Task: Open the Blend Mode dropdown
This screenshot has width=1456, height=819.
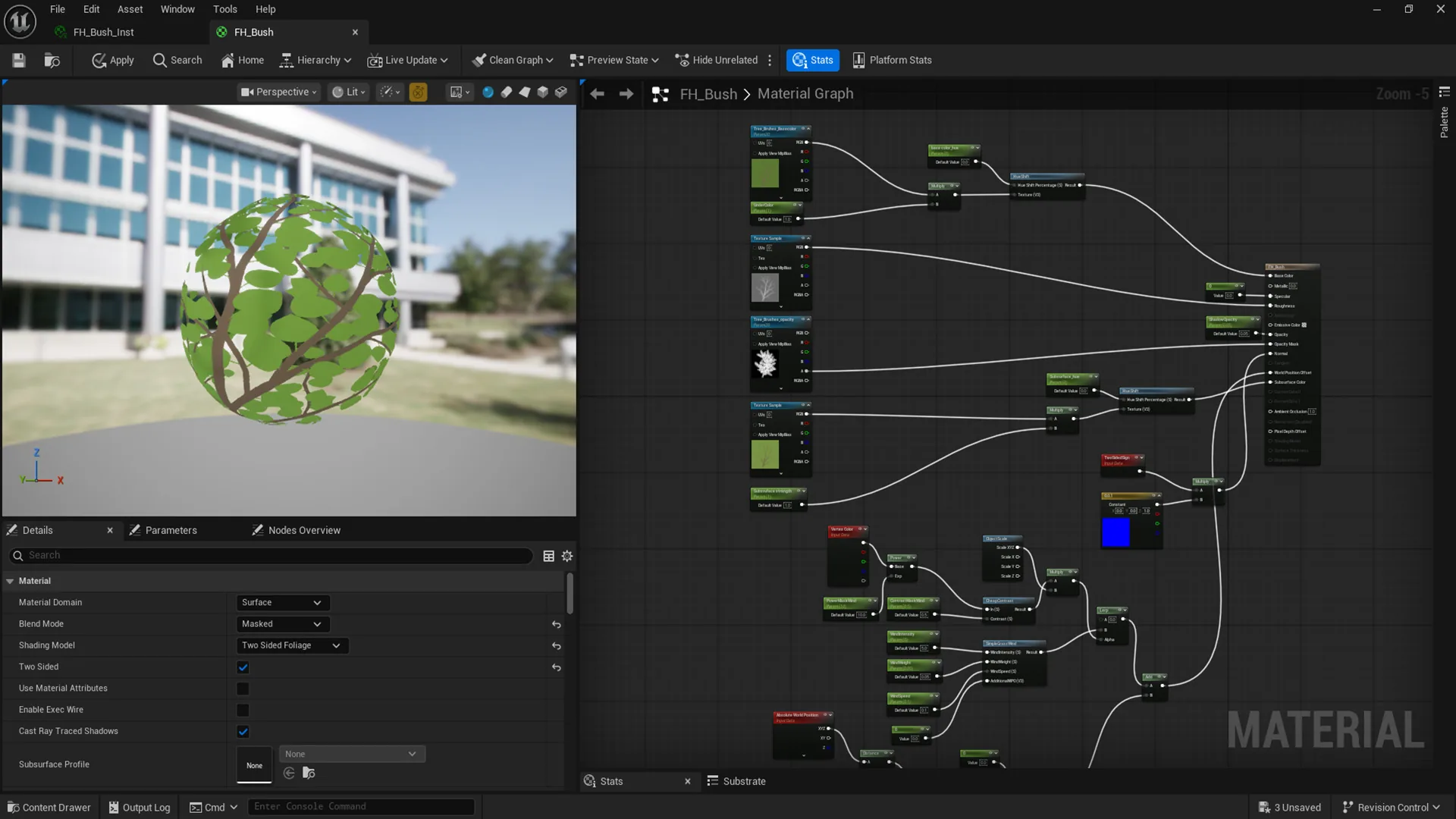Action: (x=282, y=624)
